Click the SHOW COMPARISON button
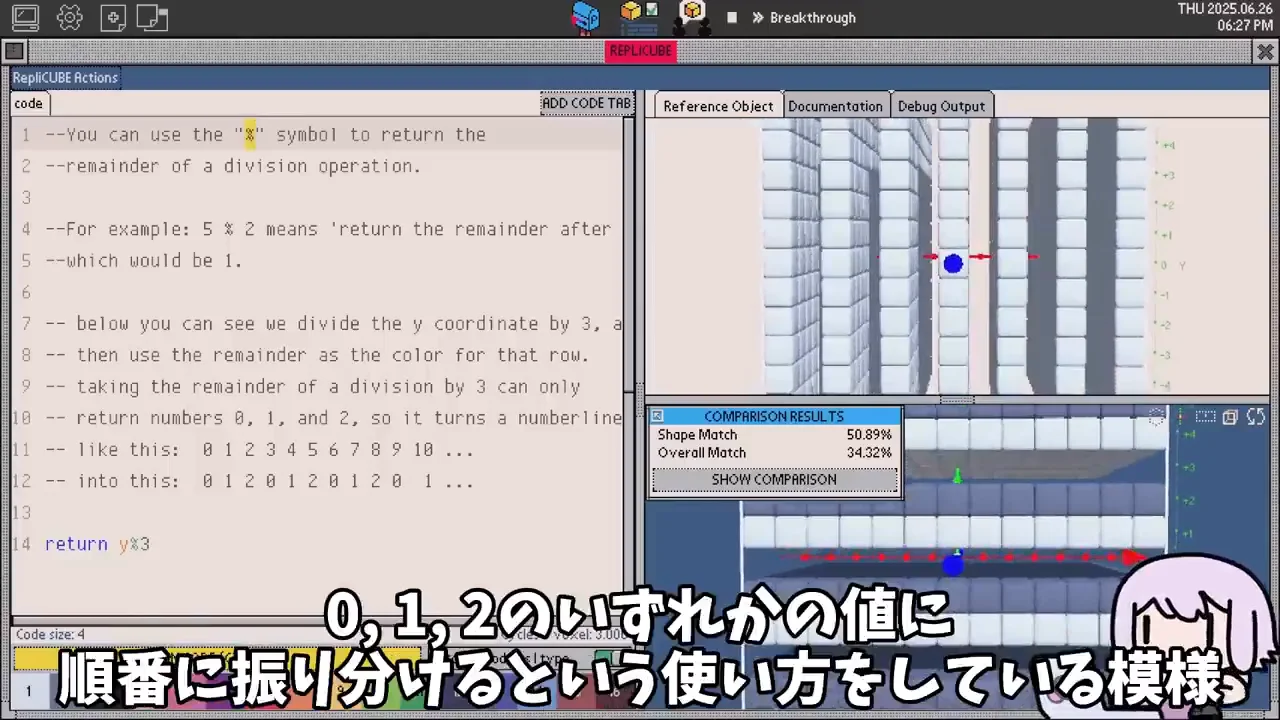Viewport: 1280px width, 720px height. (x=774, y=480)
